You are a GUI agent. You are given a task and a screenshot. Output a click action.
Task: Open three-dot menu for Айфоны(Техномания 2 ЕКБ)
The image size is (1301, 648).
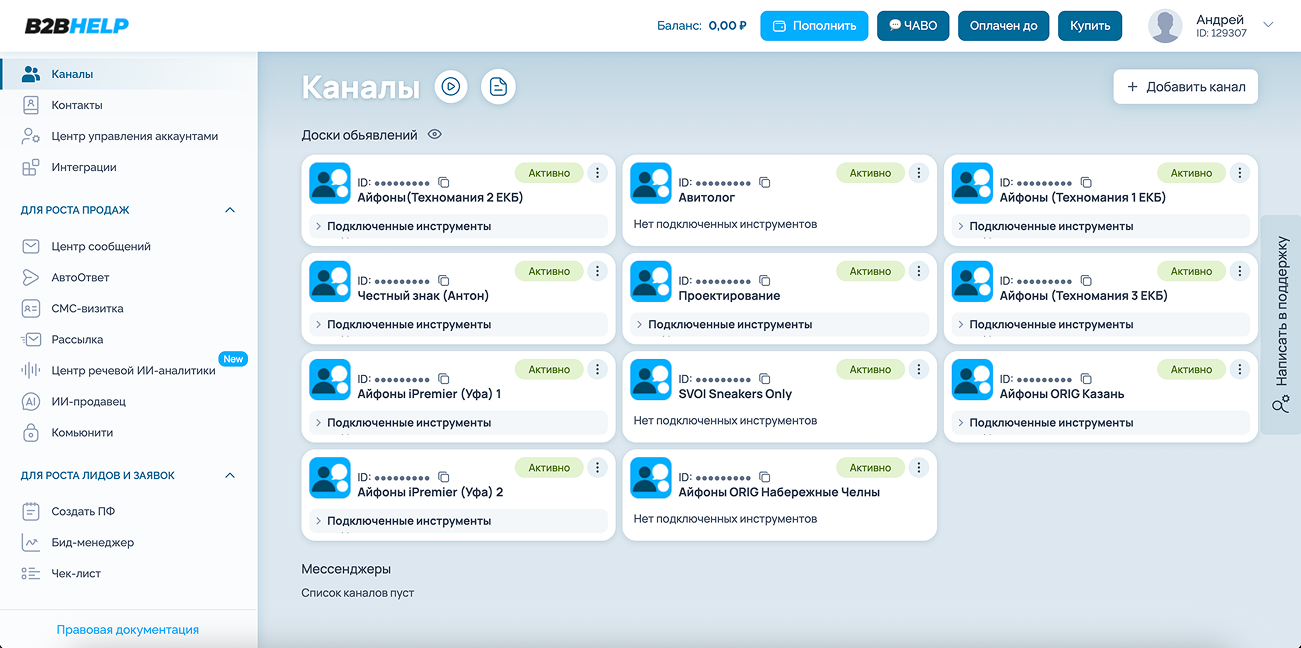[597, 173]
